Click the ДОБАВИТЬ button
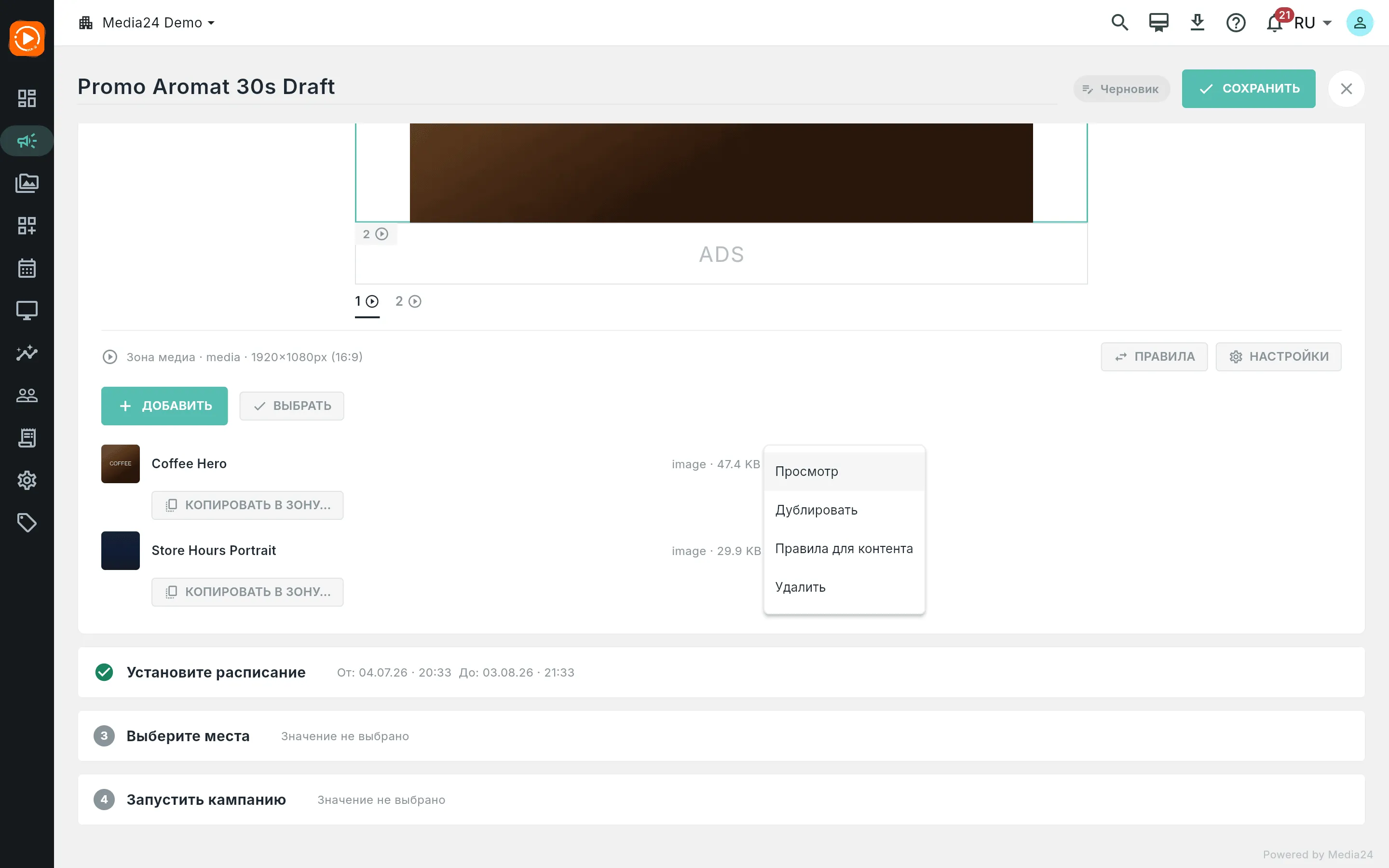 164,406
